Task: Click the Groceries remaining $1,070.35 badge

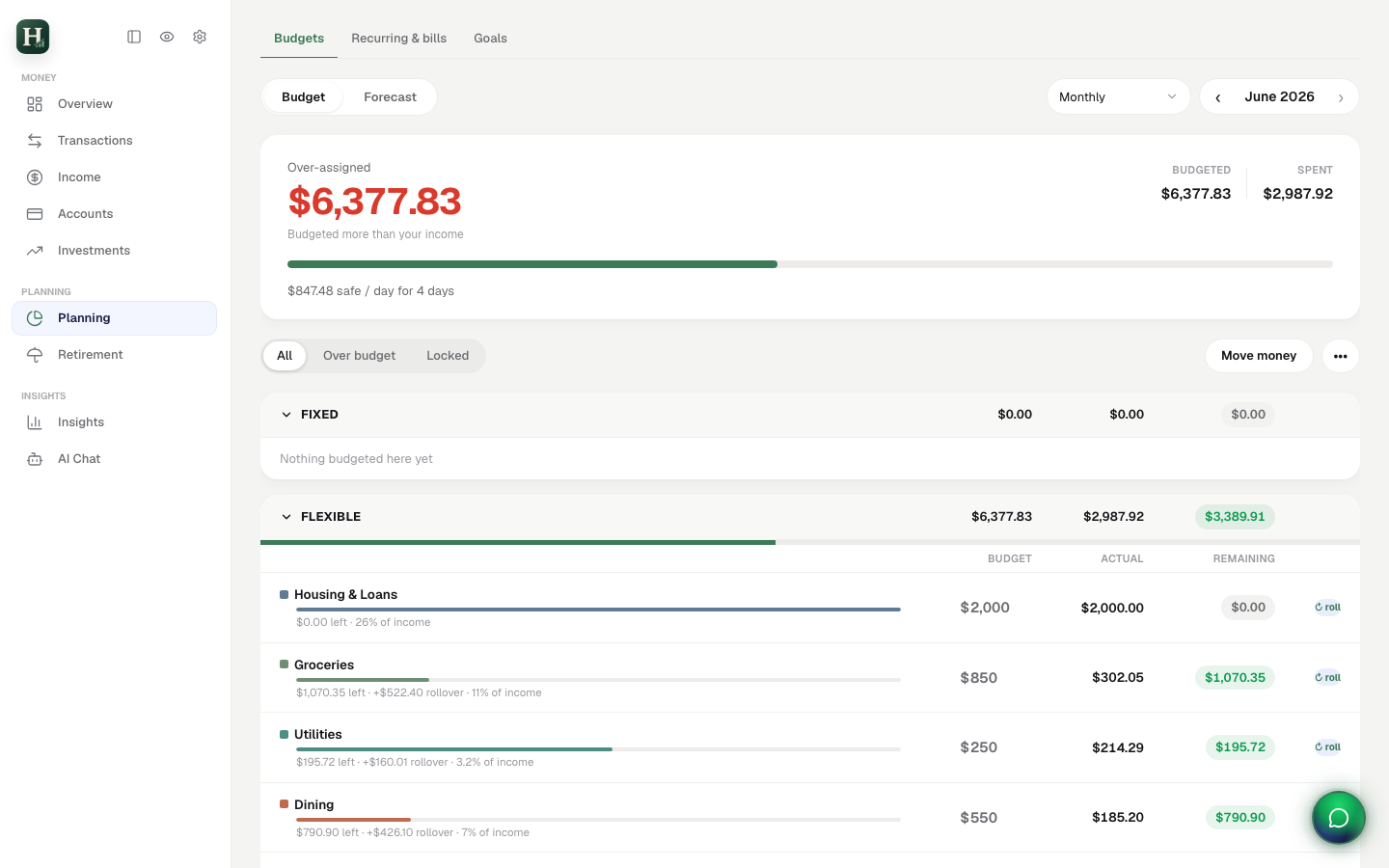Action: [x=1235, y=678]
